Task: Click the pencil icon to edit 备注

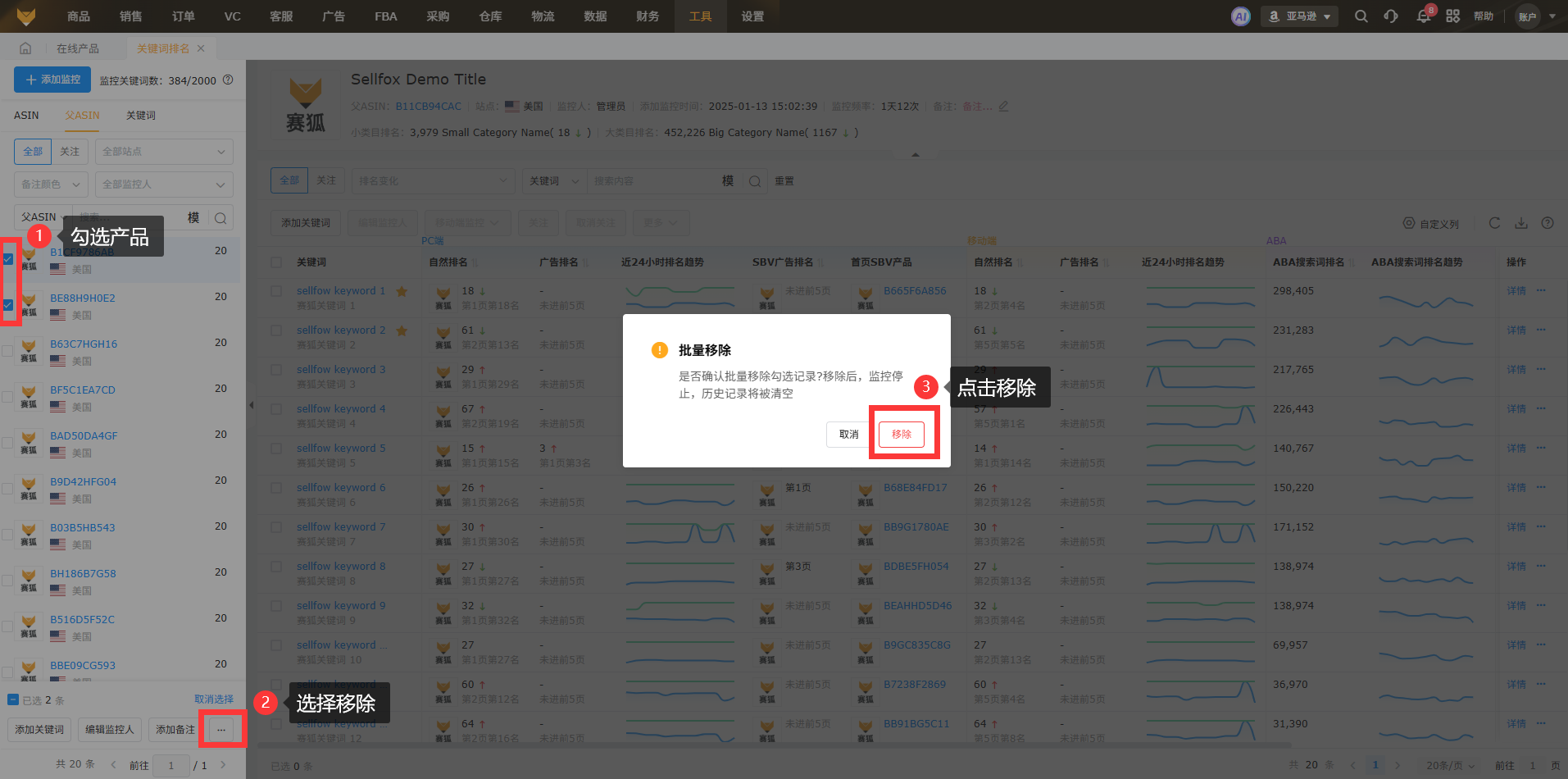Action: click(x=1003, y=107)
